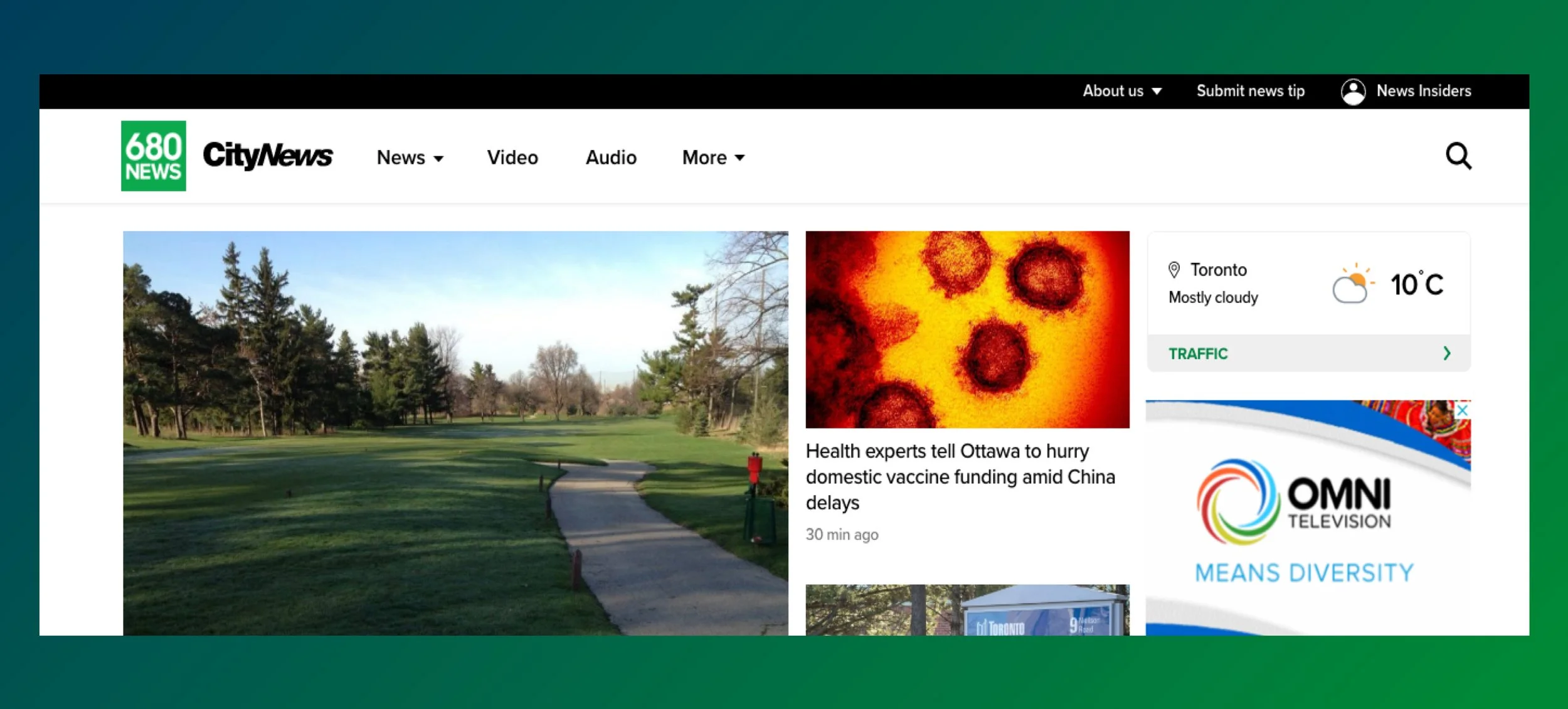Click the CityNews logo

tap(268, 156)
